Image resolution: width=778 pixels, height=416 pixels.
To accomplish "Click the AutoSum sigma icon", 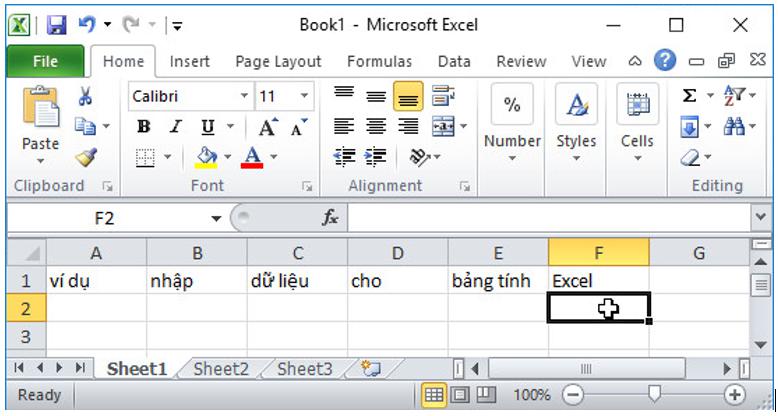I will pos(689,97).
